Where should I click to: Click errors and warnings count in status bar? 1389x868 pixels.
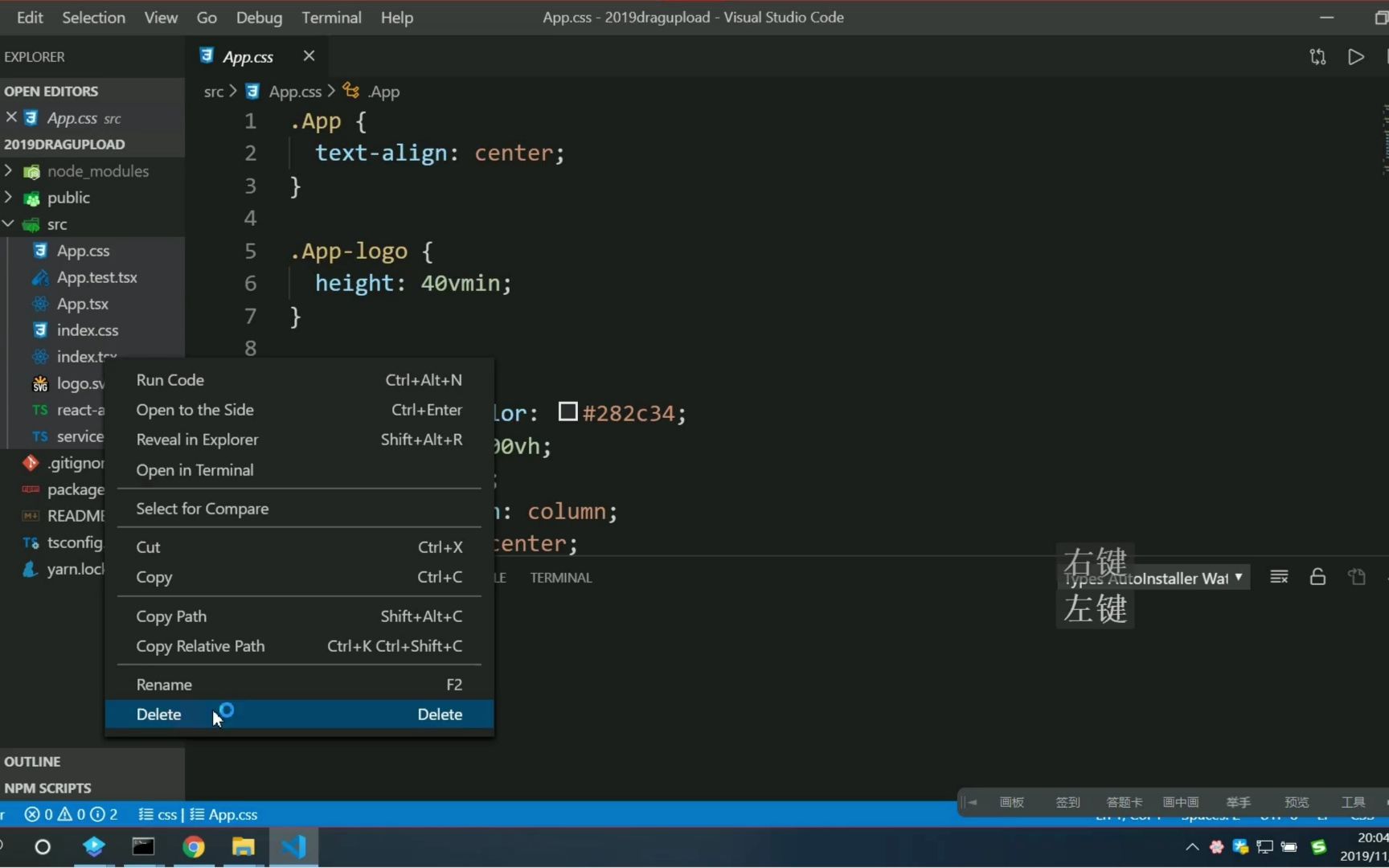[x=71, y=814]
